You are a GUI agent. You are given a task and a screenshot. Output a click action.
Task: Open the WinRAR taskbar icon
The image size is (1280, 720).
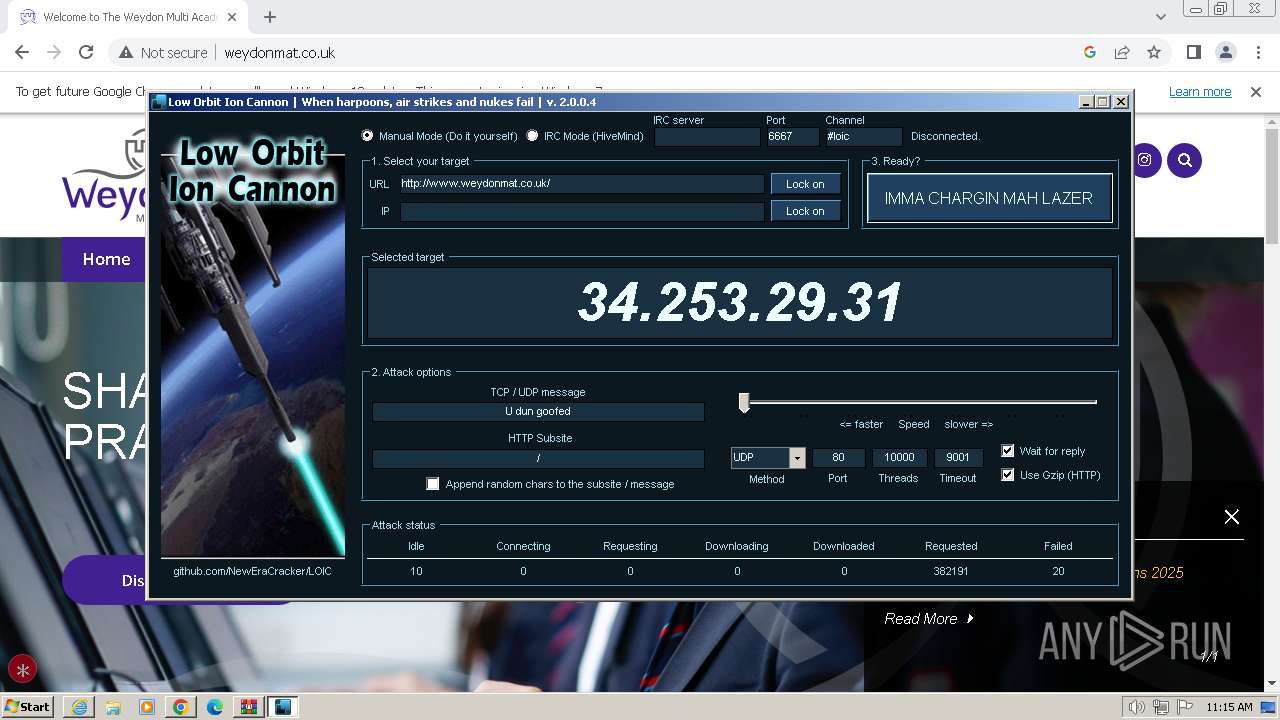coord(248,707)
